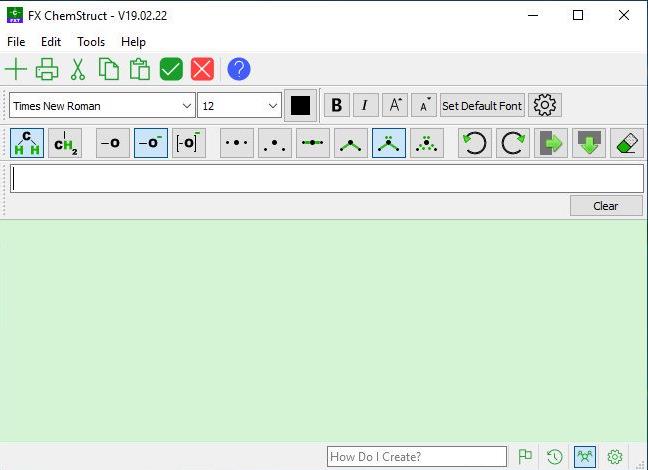Toggle the condensed CH2 structure mode
This screenshot has height=470, width=648.
coord(65,143)
